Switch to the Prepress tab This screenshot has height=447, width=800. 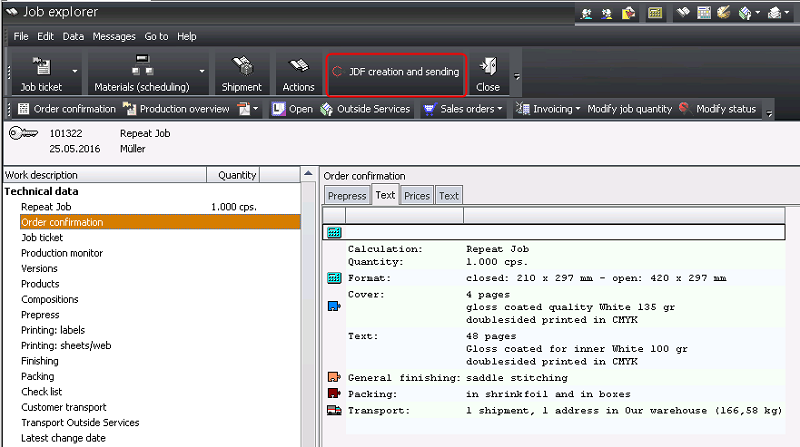pyautogui.click(x=347, y=196)
